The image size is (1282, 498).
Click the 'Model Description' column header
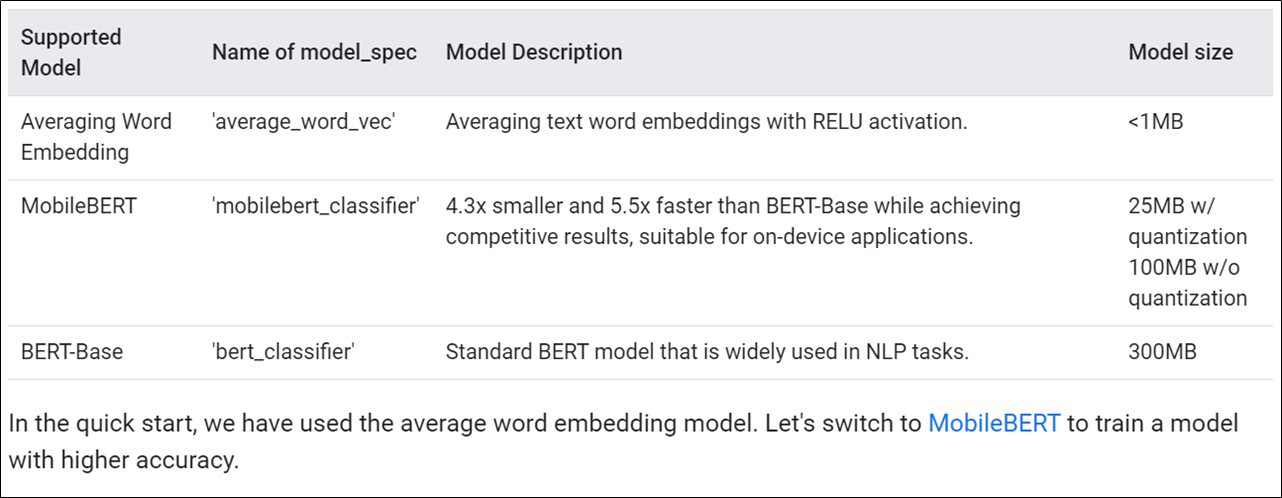pyautogui.click(x=534, y=52)
